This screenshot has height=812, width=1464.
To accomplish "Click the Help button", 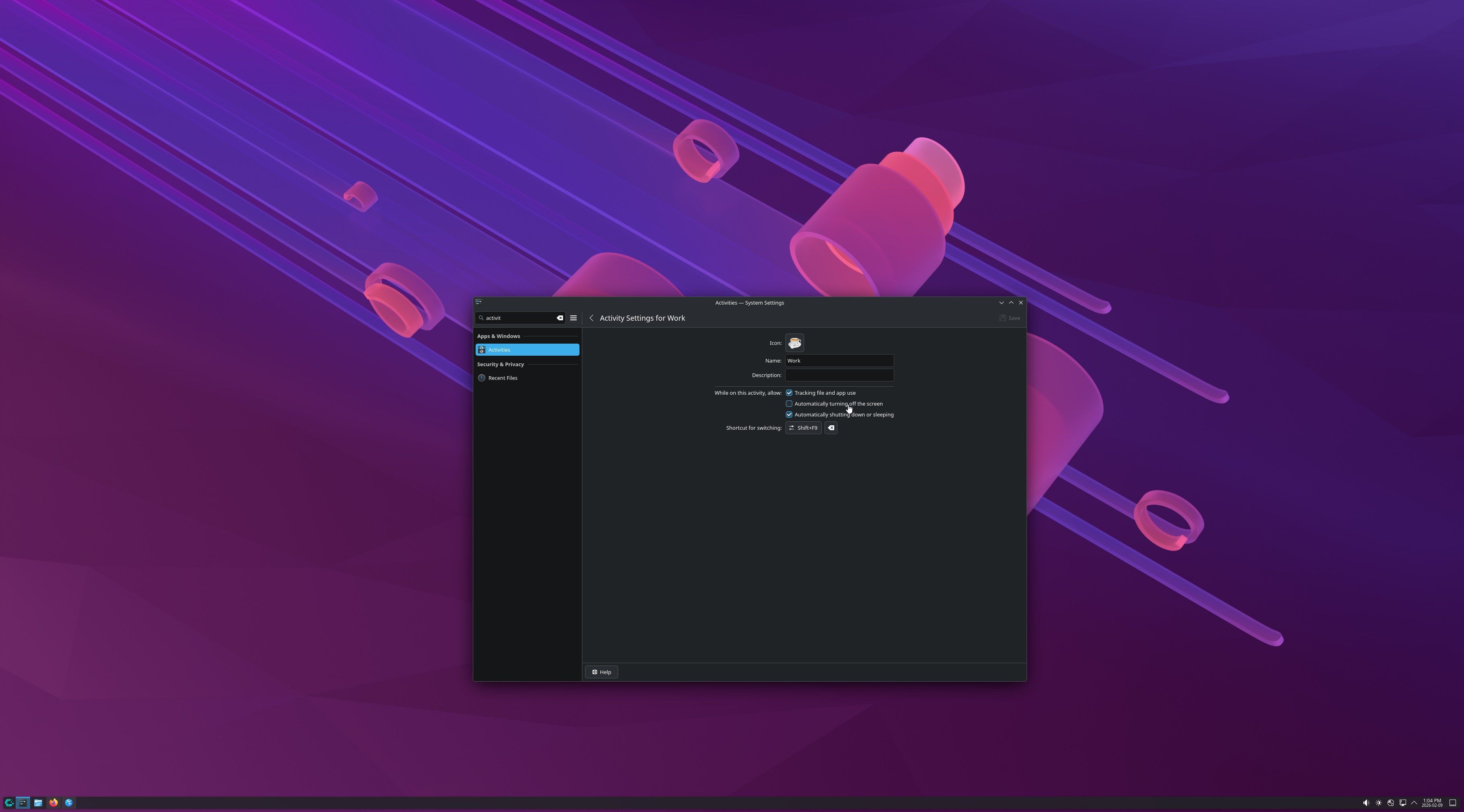I will click(601, 672).
